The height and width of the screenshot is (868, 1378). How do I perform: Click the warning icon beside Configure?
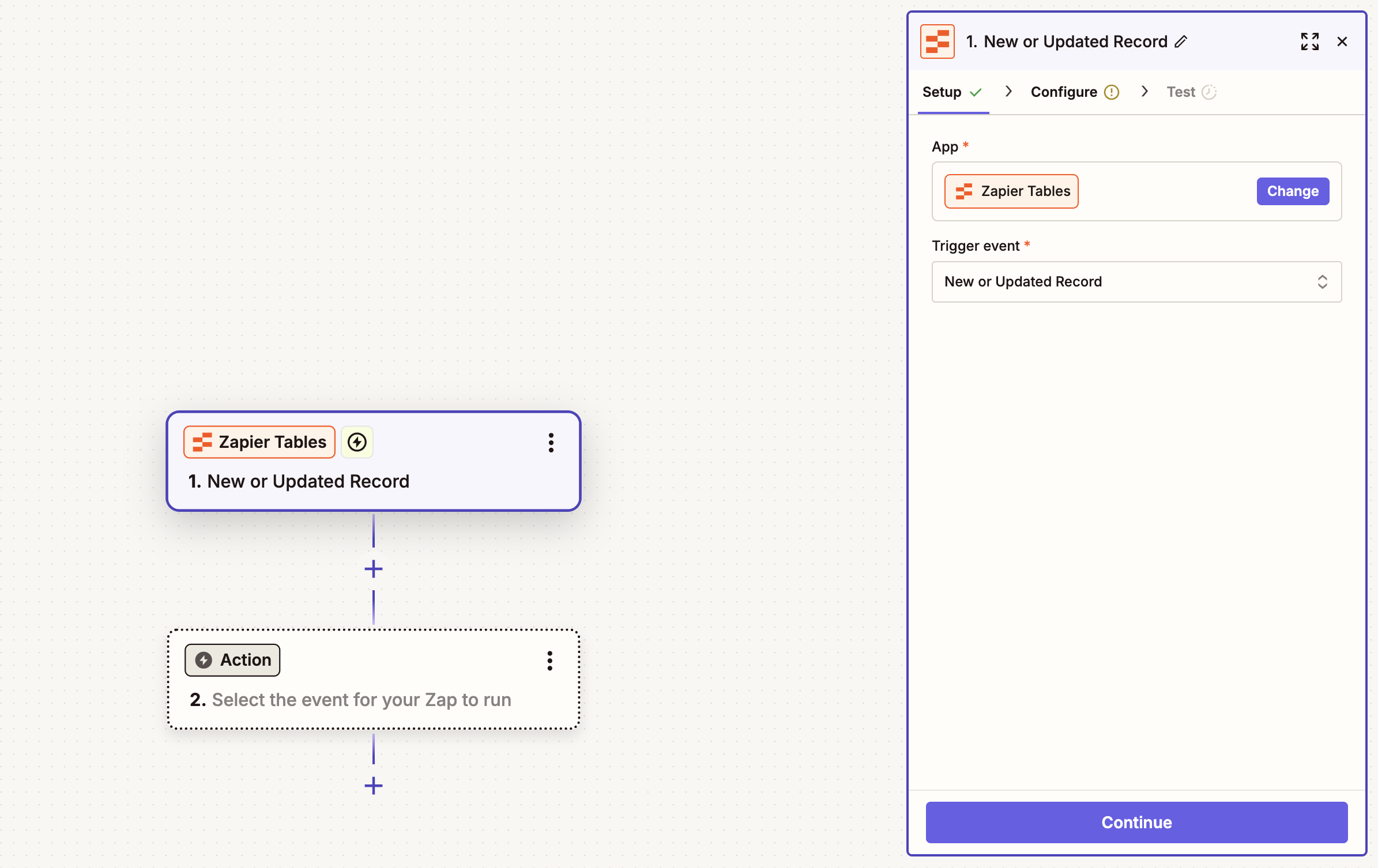coord(1112,92)
